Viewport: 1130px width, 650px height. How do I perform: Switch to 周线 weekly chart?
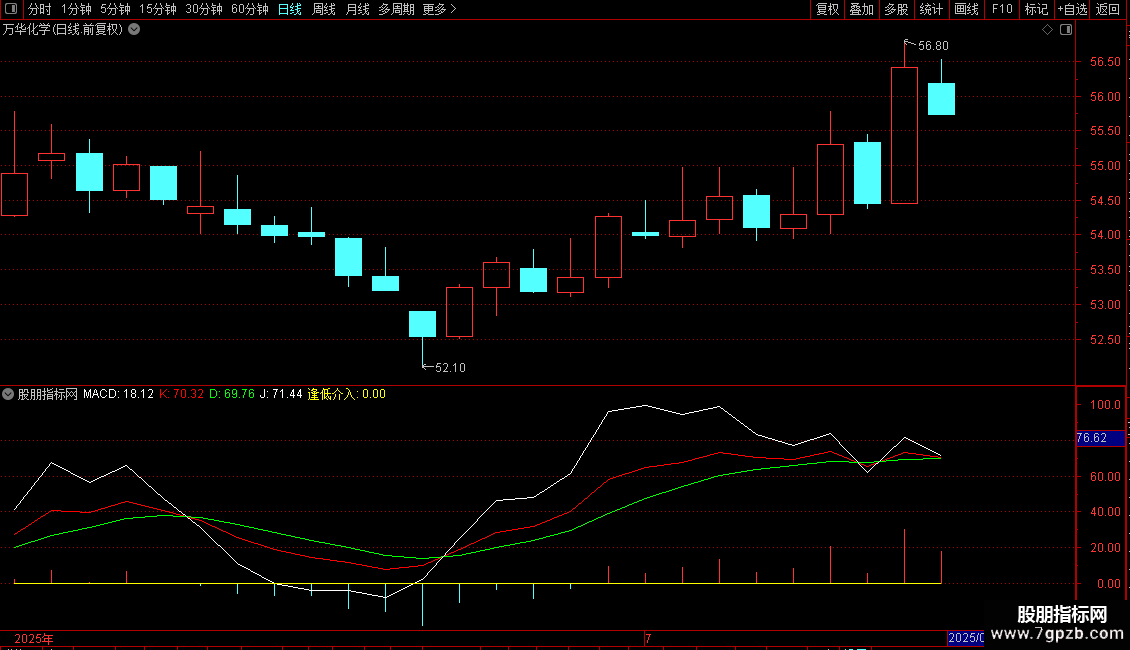[324, 9]
